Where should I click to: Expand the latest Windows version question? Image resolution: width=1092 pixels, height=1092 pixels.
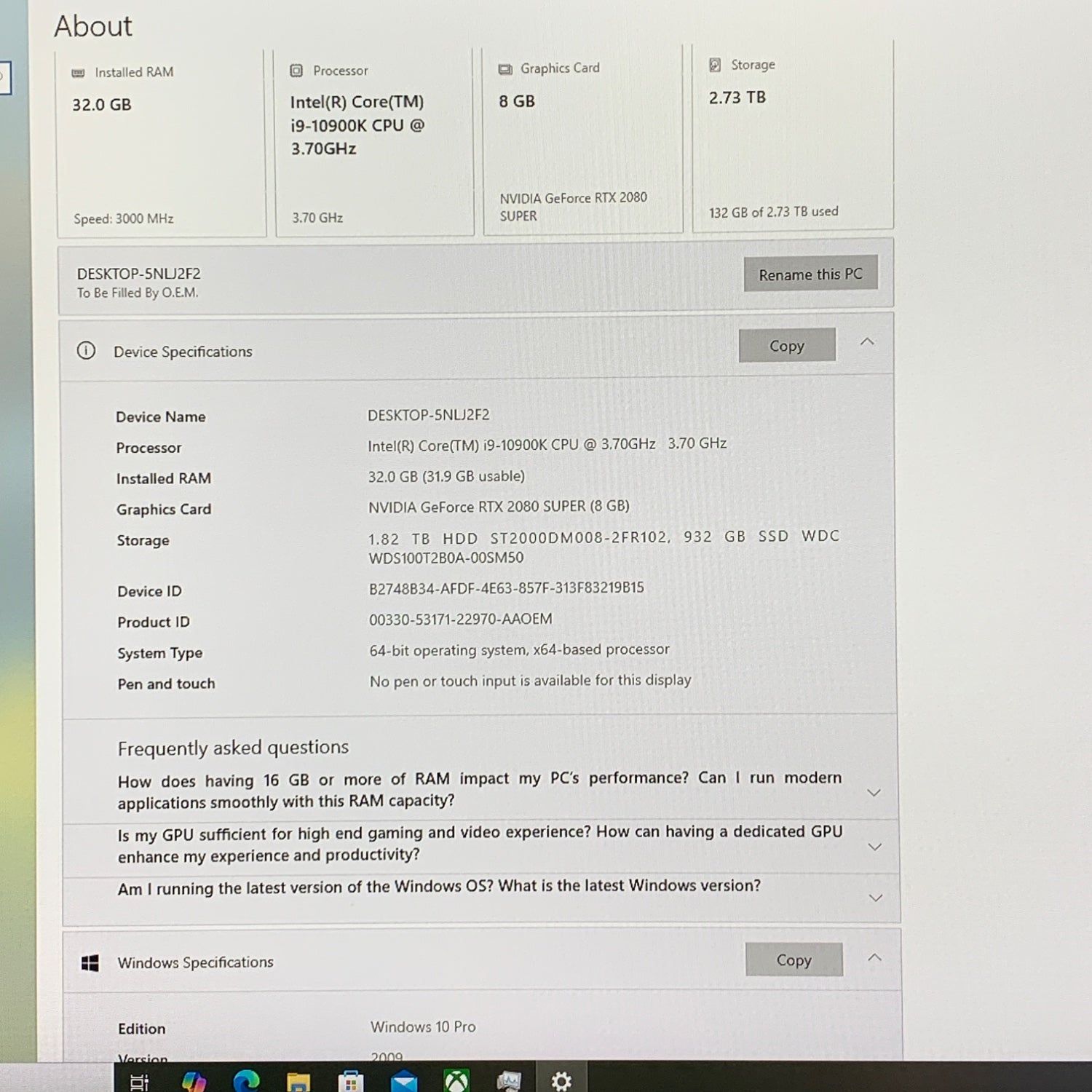click(875, 898)
